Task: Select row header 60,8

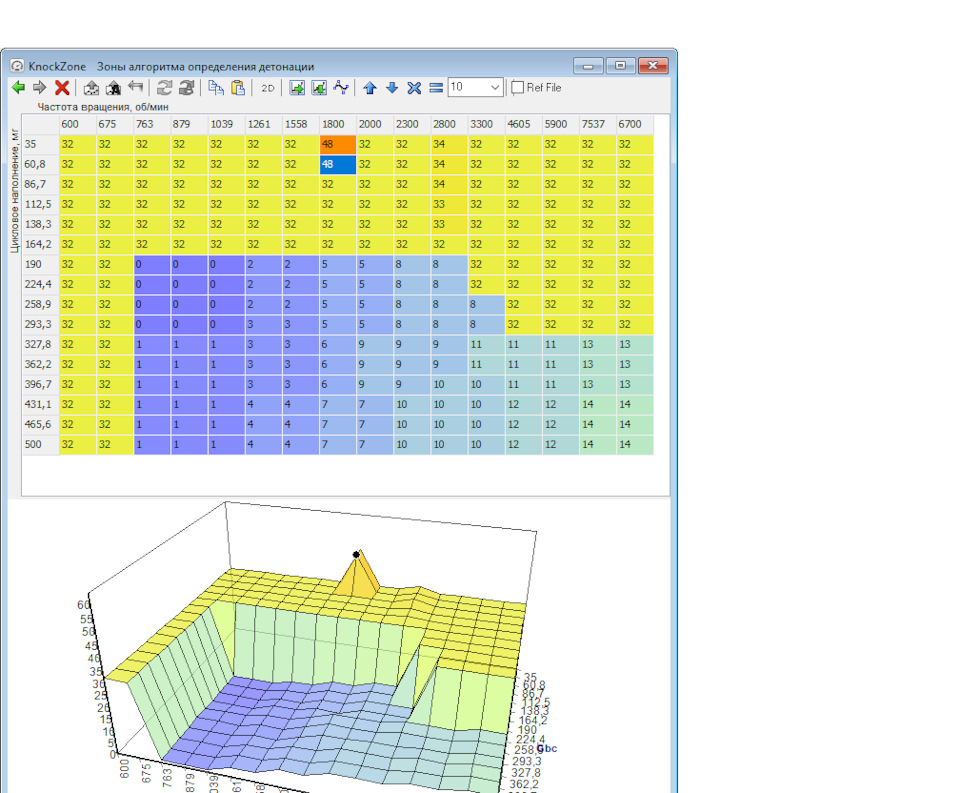Action: pyautogui.click(x=40, y=164)
